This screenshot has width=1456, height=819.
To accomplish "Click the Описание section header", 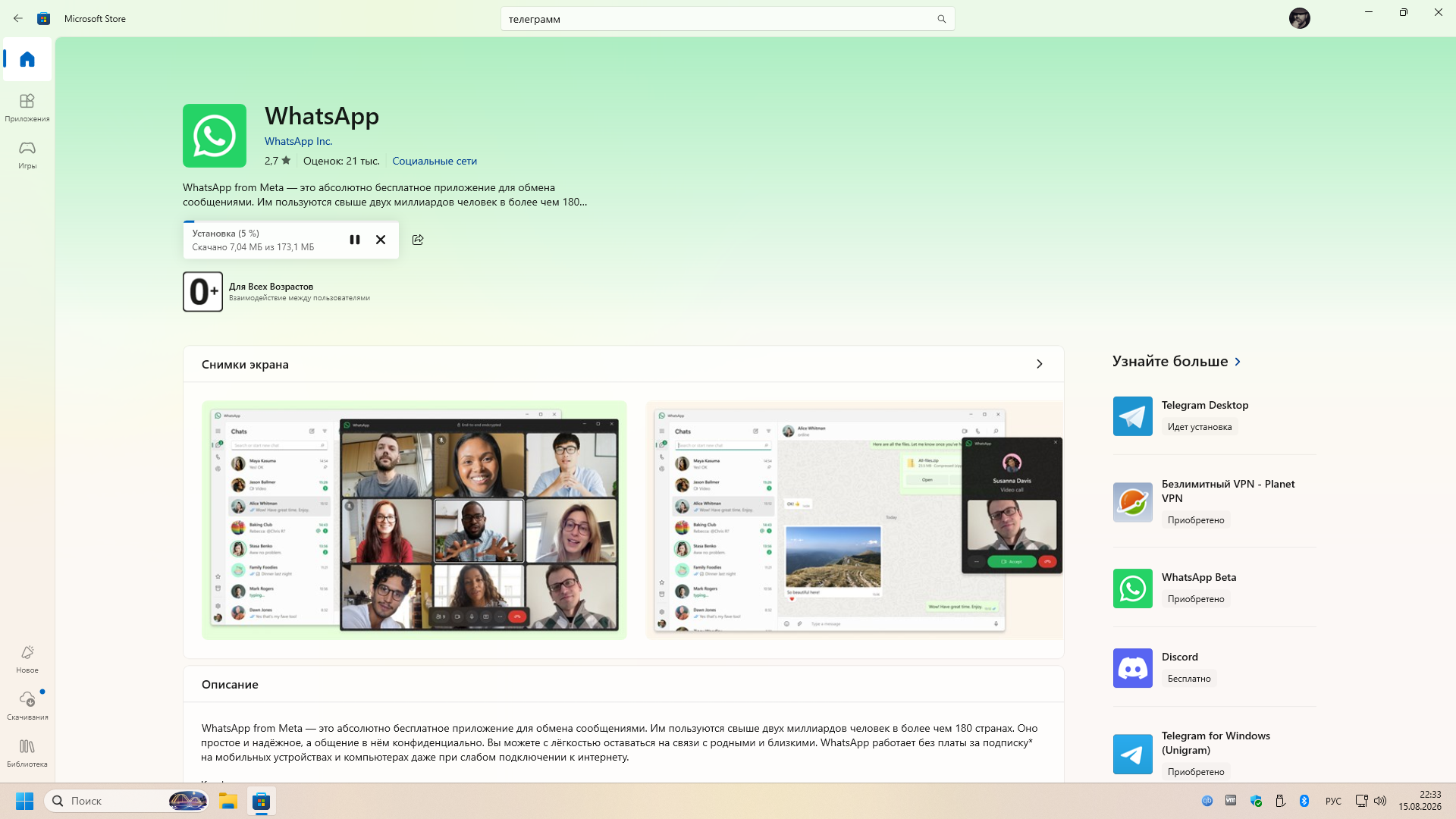I will tap(230, 684).
